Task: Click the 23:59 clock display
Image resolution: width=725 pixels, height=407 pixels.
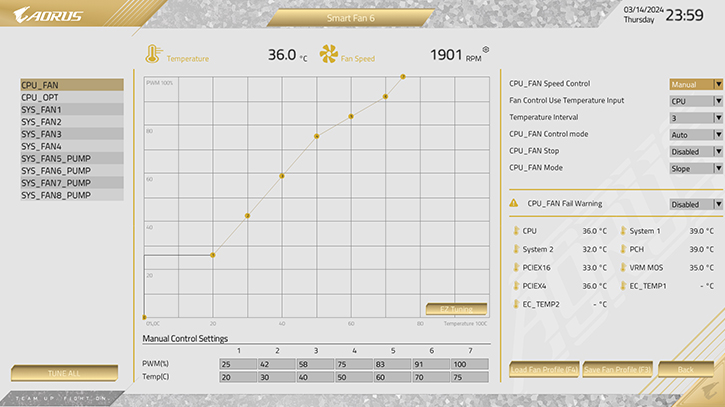Action: [x=684, y=15]
